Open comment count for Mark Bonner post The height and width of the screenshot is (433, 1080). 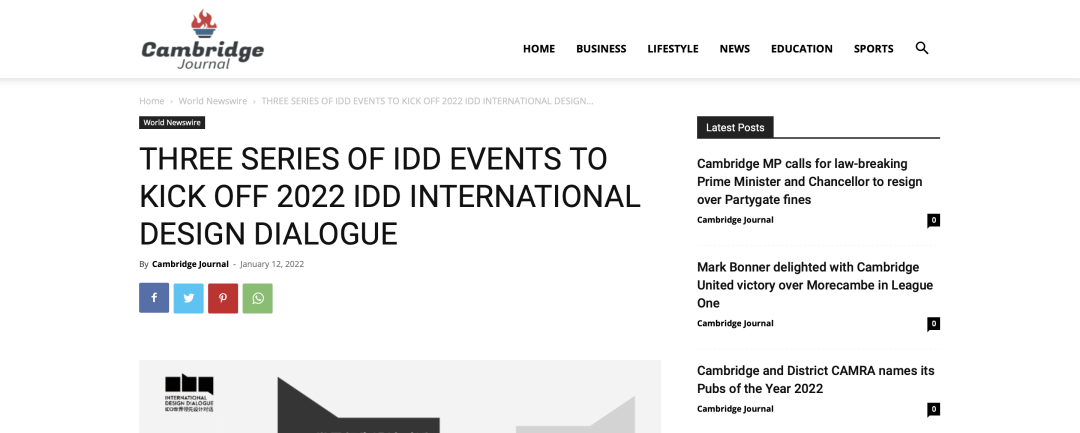tap(933, 324)
